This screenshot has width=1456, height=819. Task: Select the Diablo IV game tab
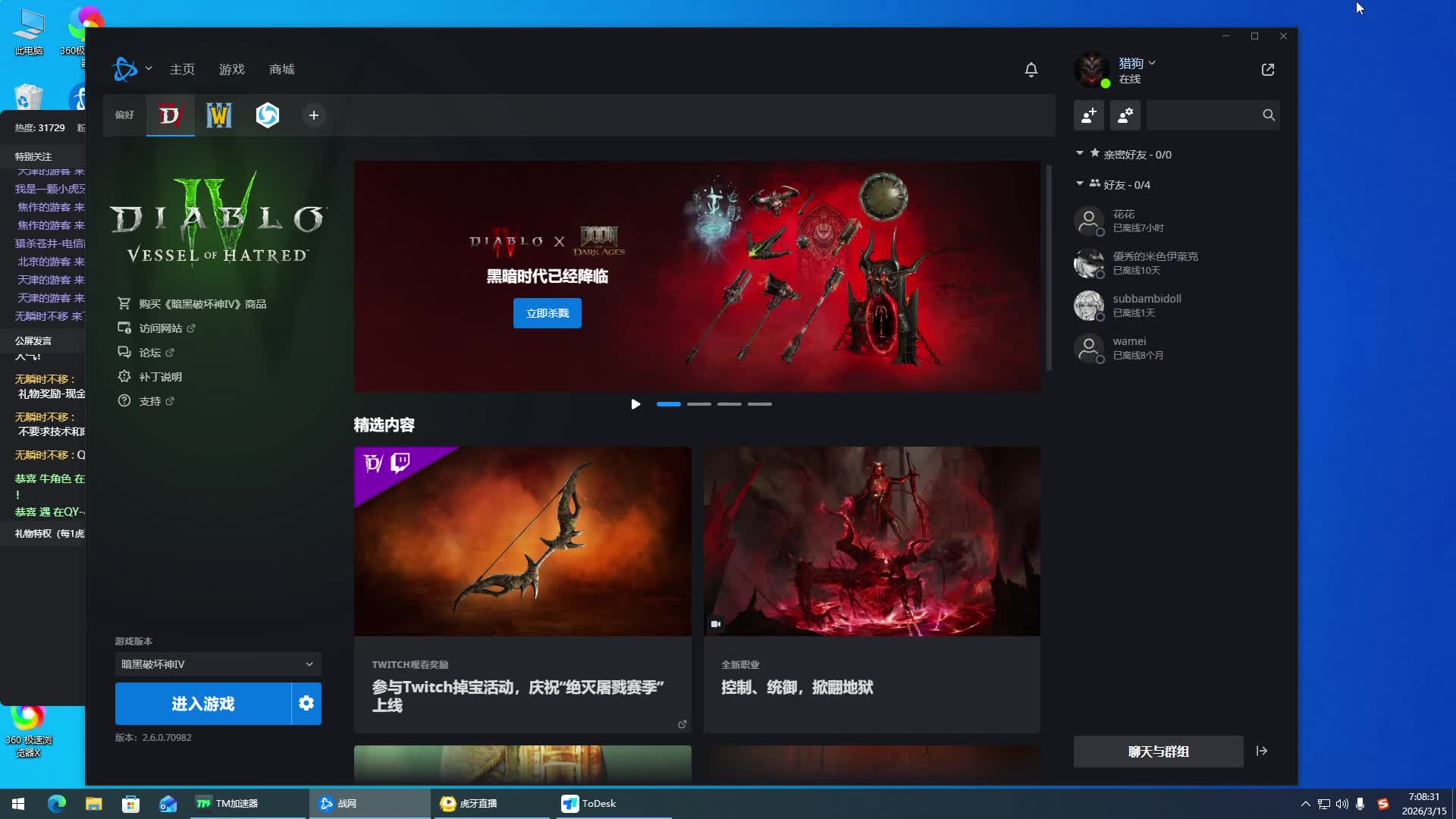tap(170, 115)
